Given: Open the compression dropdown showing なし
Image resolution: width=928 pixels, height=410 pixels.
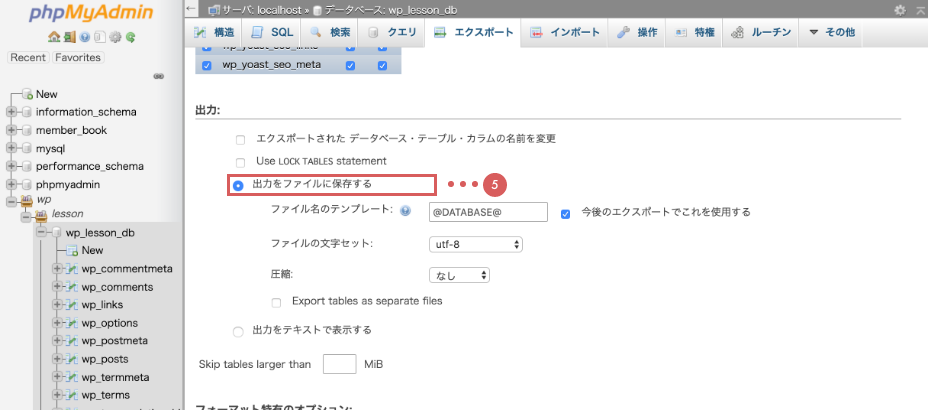Looking at the screenshot, I should (458, 274).
